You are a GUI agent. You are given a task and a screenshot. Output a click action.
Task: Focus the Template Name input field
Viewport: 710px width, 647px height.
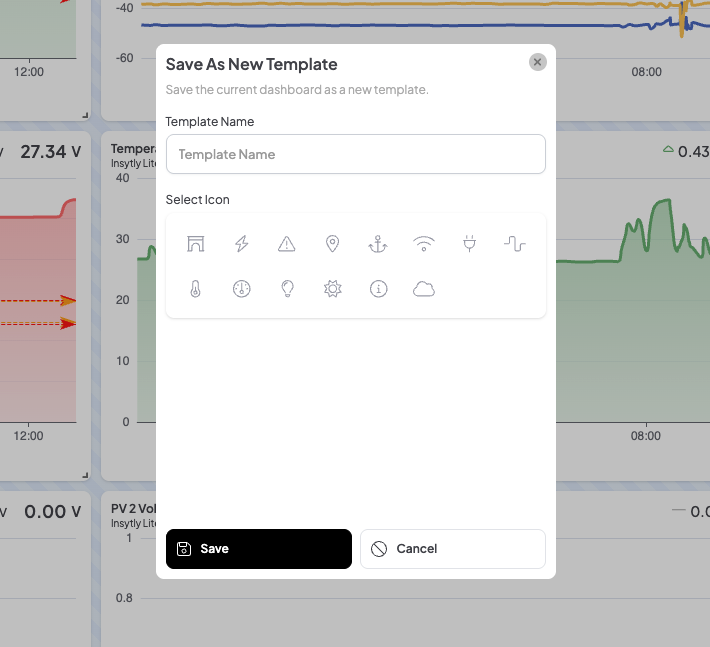[x=355, y=154]
